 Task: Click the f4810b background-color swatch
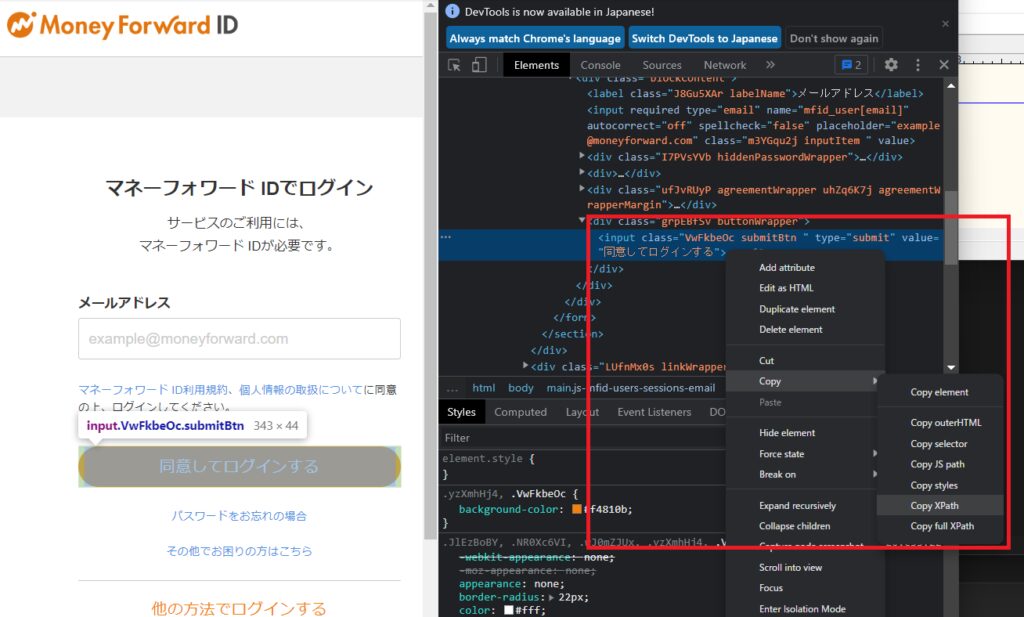point(577,509)
